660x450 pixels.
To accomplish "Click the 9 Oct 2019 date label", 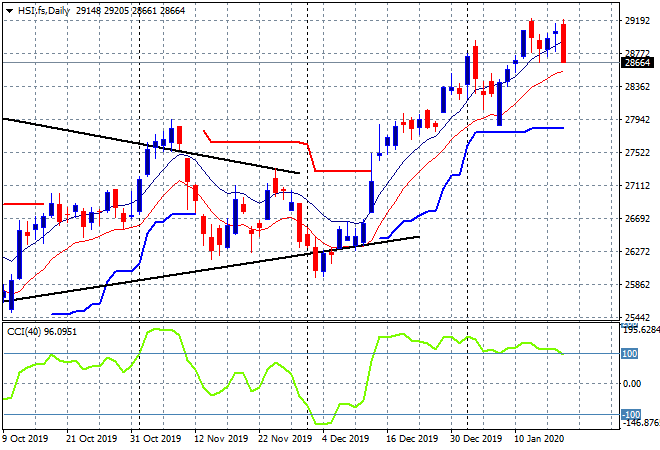I will (25, 439).
